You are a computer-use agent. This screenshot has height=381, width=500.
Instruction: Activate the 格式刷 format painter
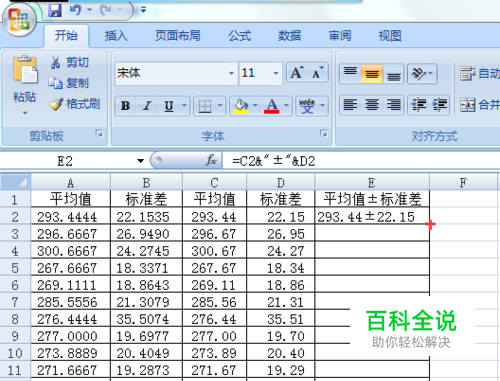75,104
